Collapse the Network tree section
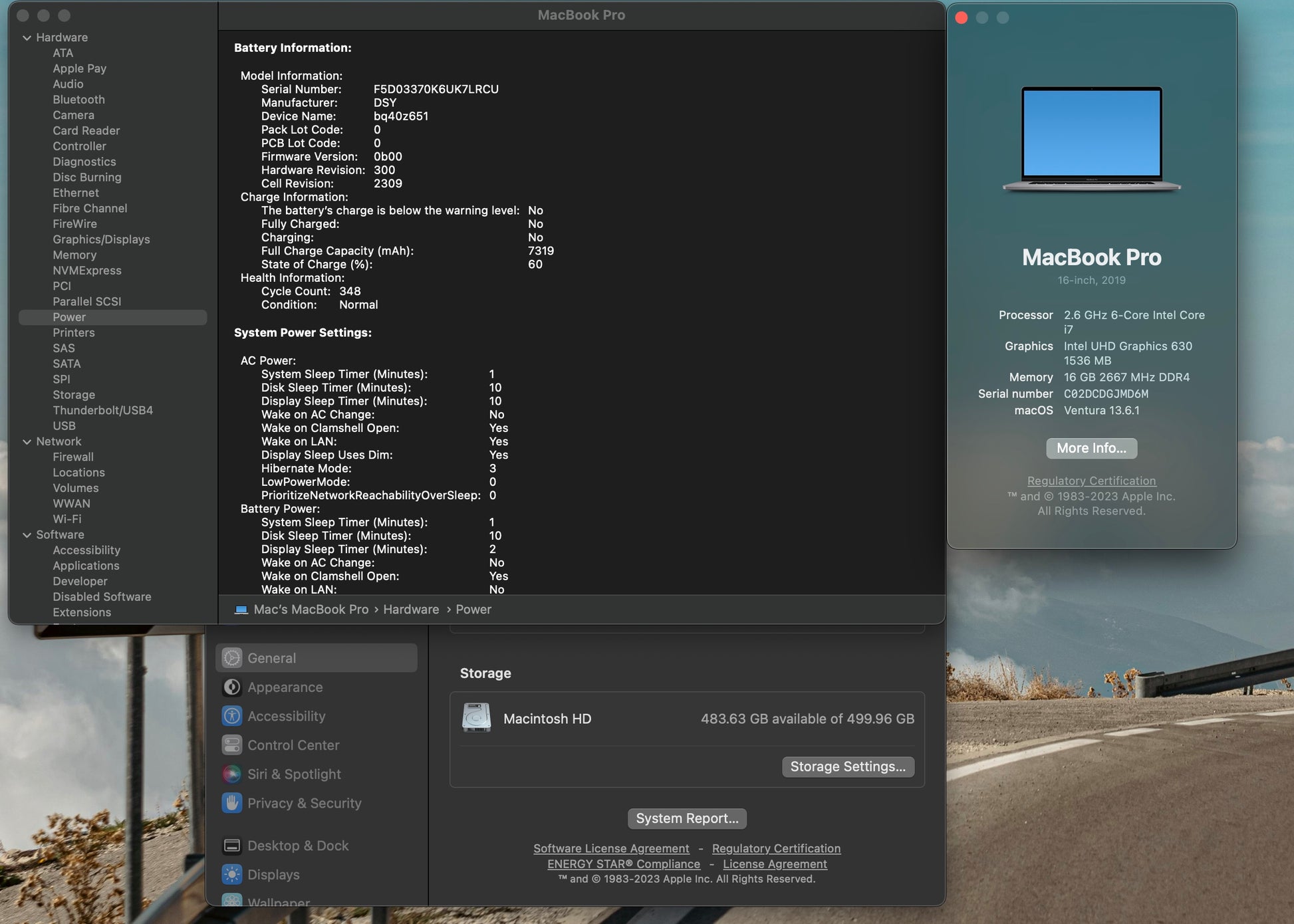Viewport: 1294px width, 924px height. (27, 441)
